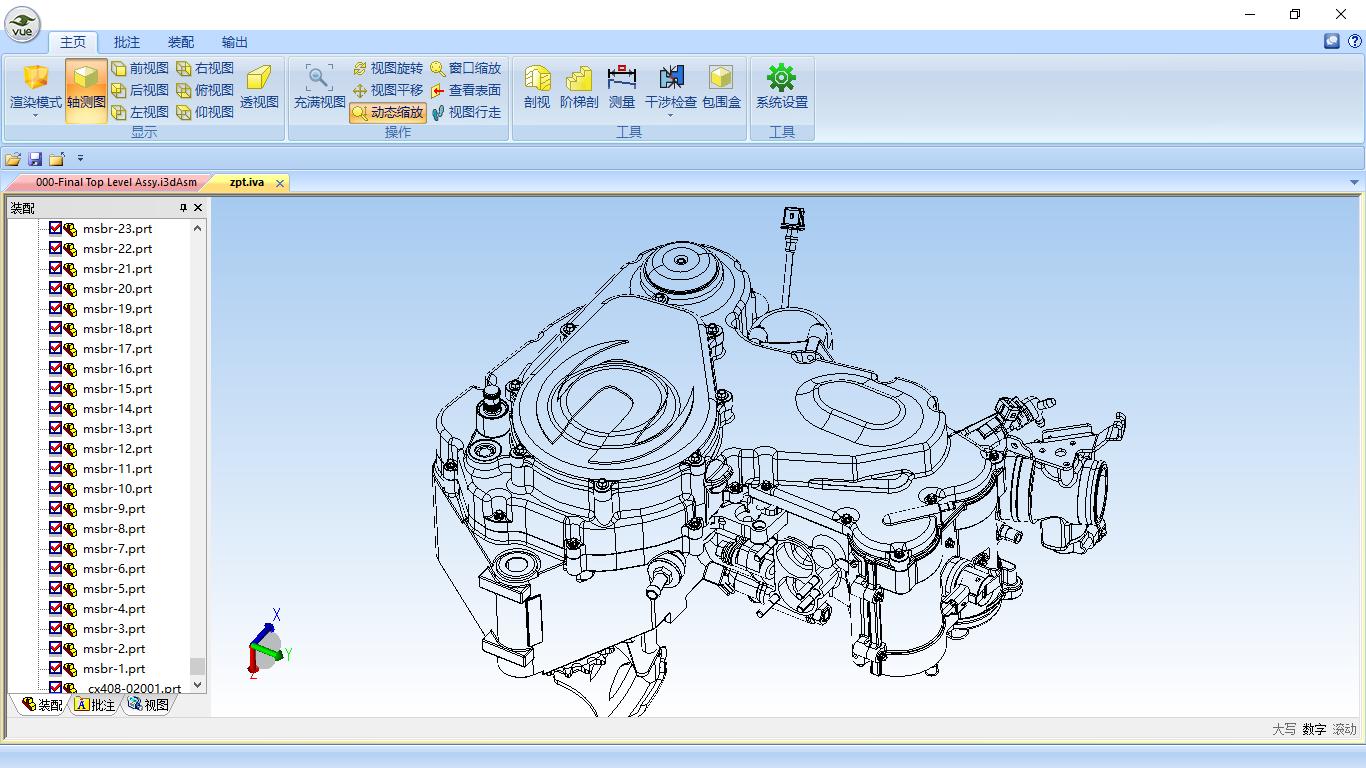Click 充满视图 fit view tool
Screen dimensions: 1366x768
tap(319, 88)
